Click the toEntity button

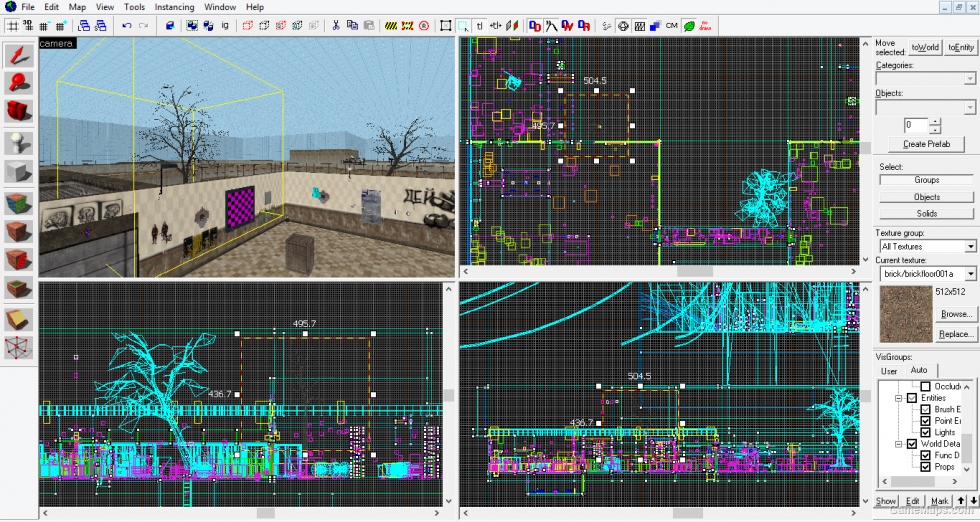pos(961,48)
